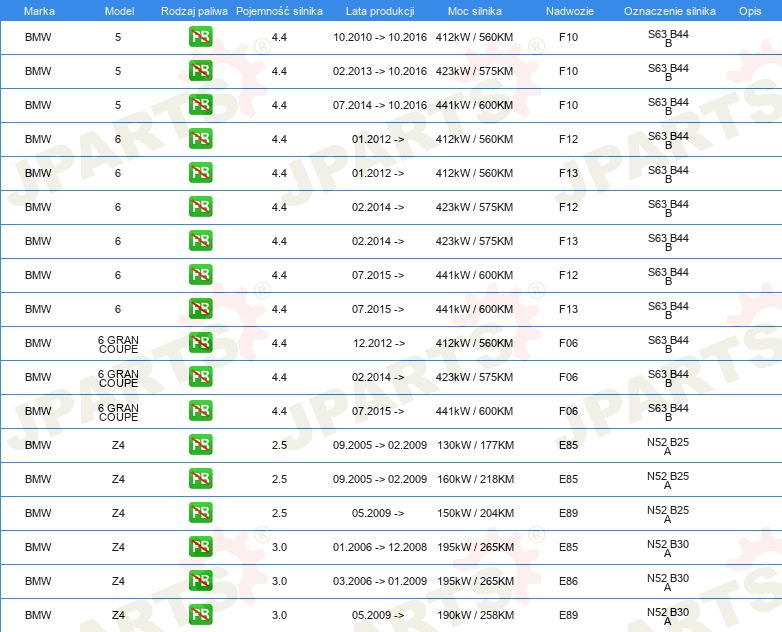Click the 150kW / 204KM power cell
This screenshot has width=782, height=632.
point(475,513)
